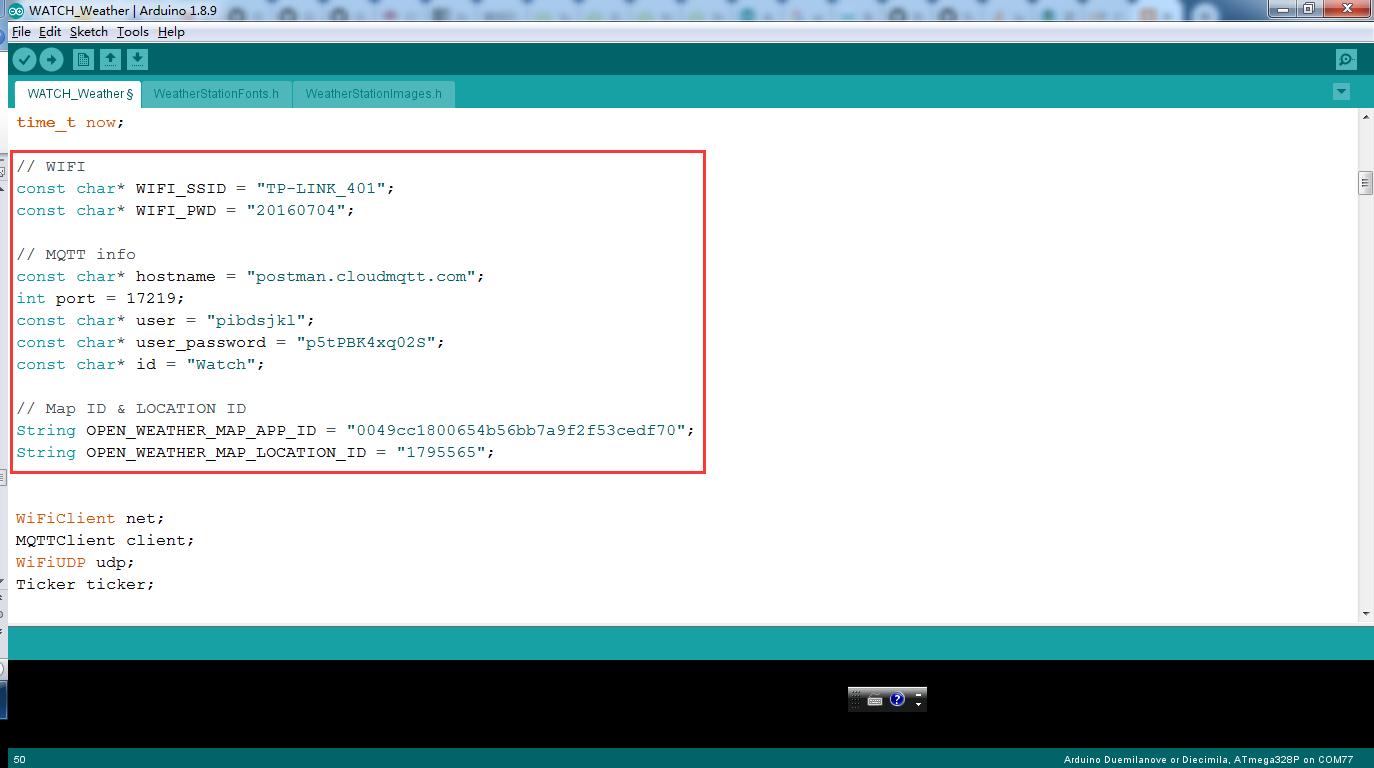The width and height of the screenshot is (1374, 768).
Task: Click the "0049cc1800654b56bb7a9f2f53cedf70" string
Action: (x=515, y=430)
